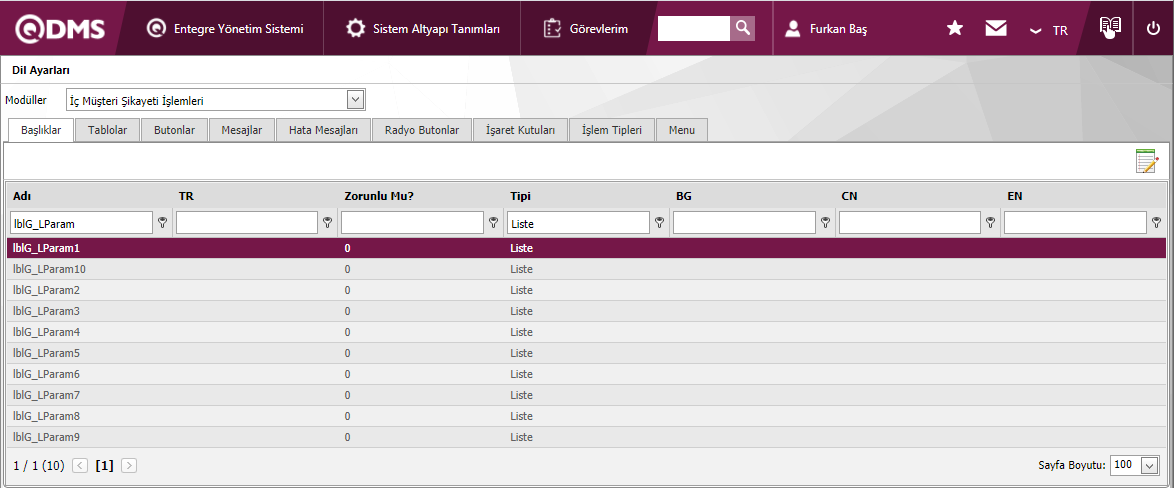Click the search magnifier icon in header
This screenshot has height=488, width=1174.
click(742, 28)
